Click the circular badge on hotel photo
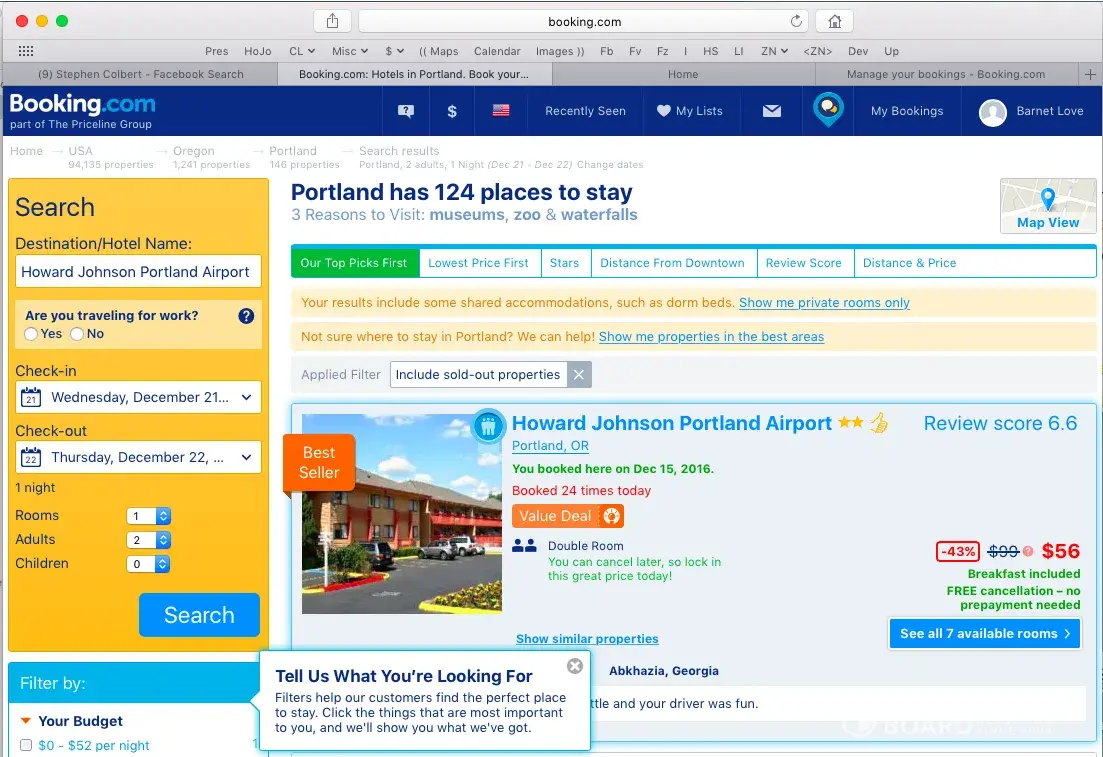1103x757 pixels. pyautogui.click(x=488, y=426)
